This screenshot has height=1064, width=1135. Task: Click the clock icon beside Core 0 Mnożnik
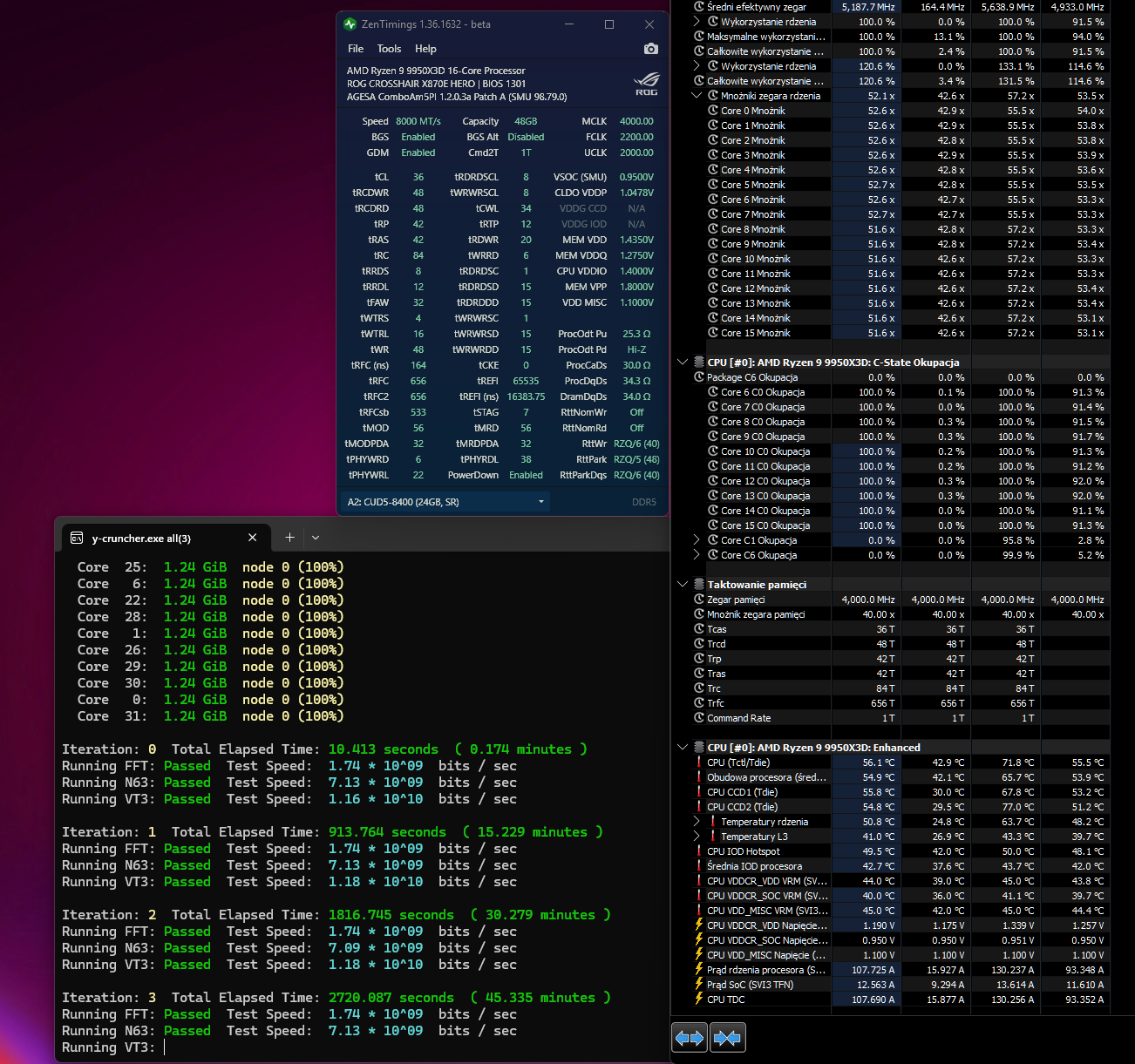713,111
